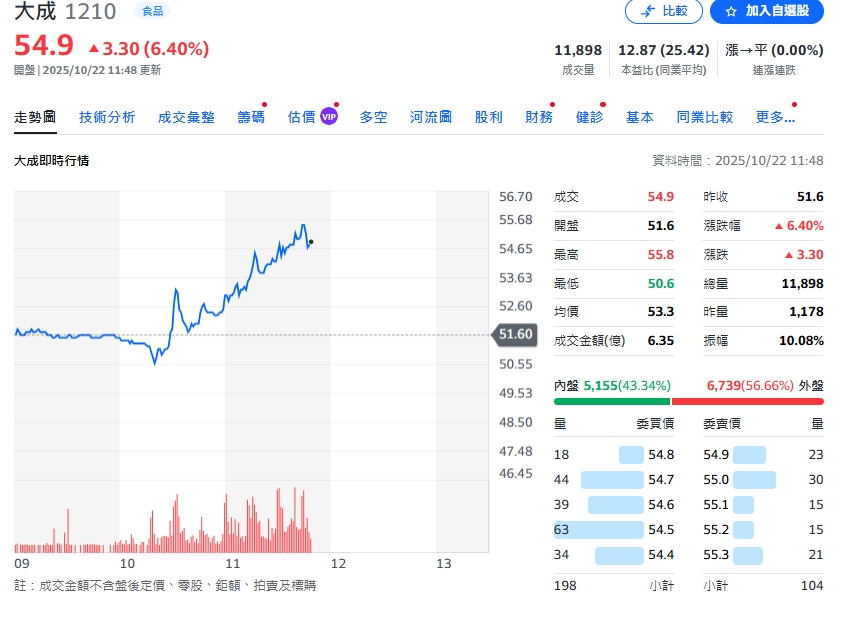The image size is (844, 618).
Task: Expand the 更多 menu
Action: pos(775,117)
